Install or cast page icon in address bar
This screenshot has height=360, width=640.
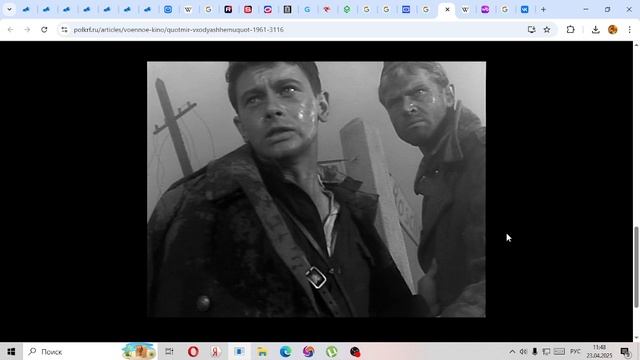point(531,29)
